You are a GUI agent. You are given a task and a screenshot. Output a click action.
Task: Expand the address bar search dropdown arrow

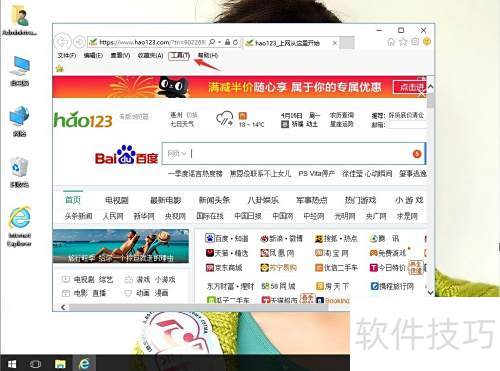point(220,42)
